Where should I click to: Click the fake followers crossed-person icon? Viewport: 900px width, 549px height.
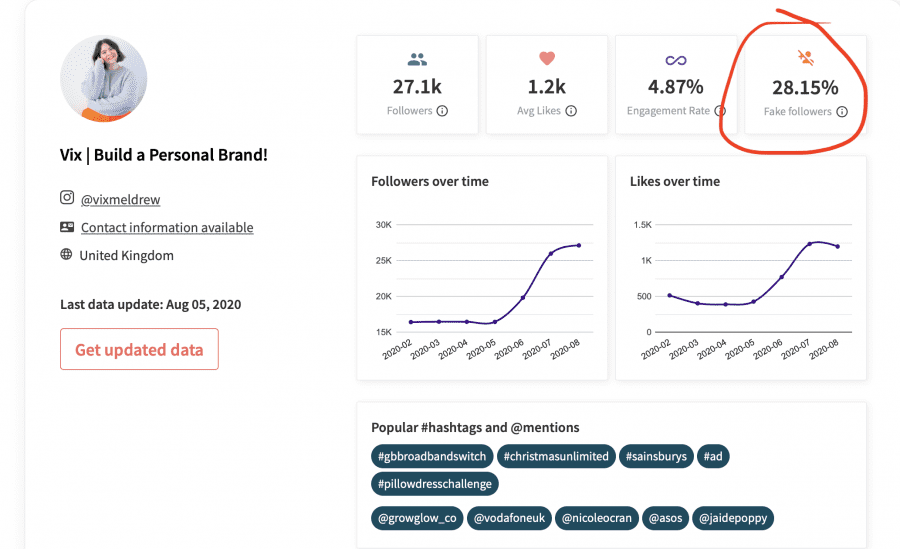806,57
